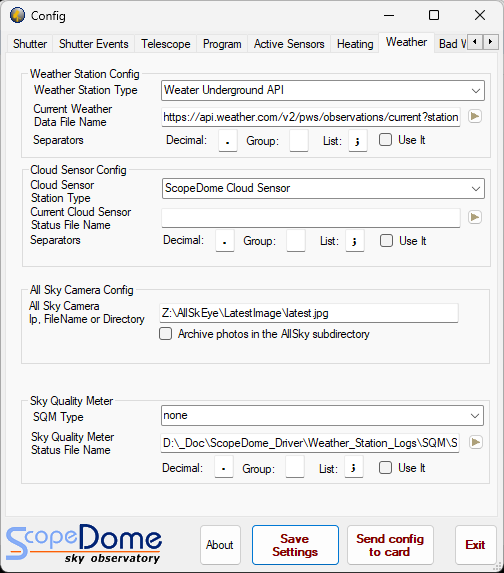Click the Current Weather Data File Name field

click(x=311, y=117)
